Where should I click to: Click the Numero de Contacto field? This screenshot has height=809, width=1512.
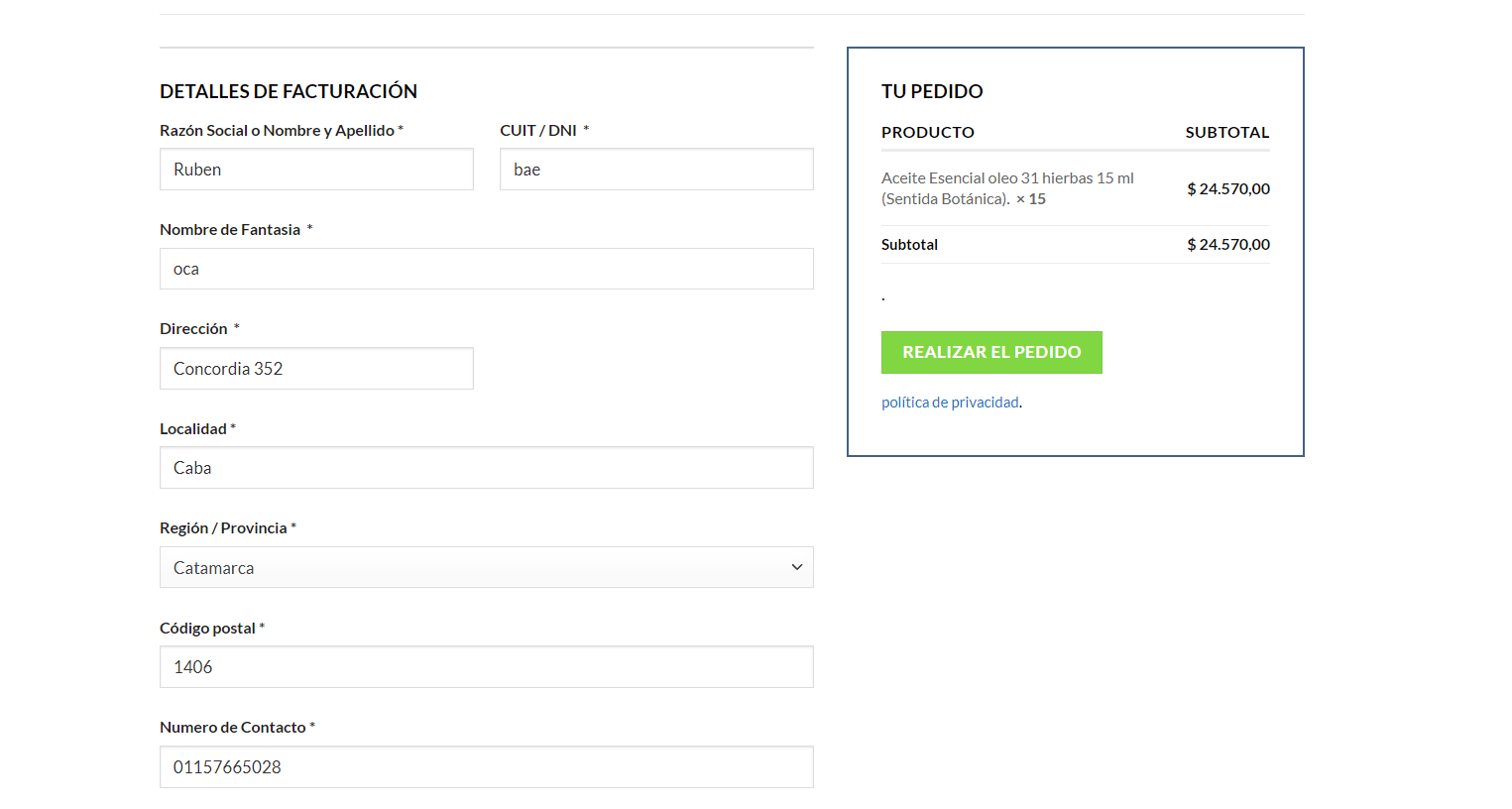487,767
